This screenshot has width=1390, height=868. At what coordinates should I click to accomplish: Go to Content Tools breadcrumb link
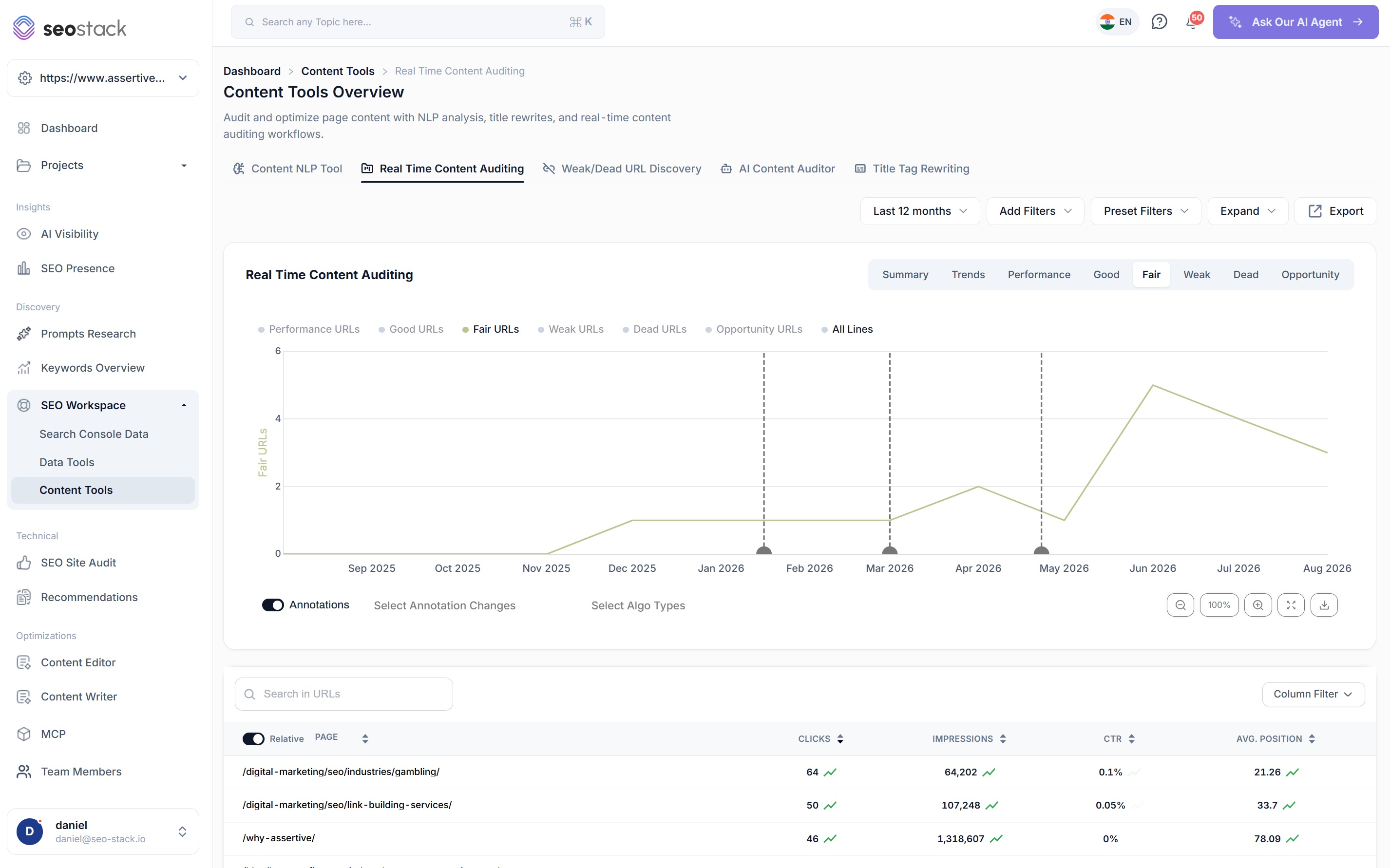(338, 71)
